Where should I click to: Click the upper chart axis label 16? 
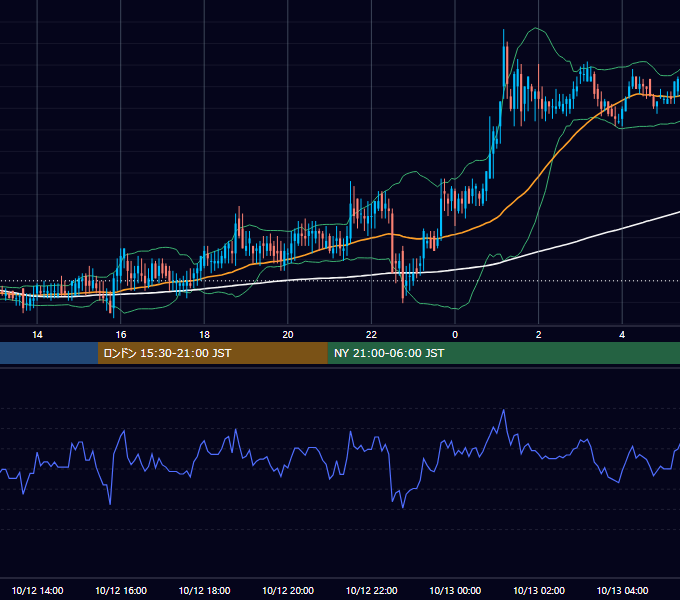coord(121,335)
